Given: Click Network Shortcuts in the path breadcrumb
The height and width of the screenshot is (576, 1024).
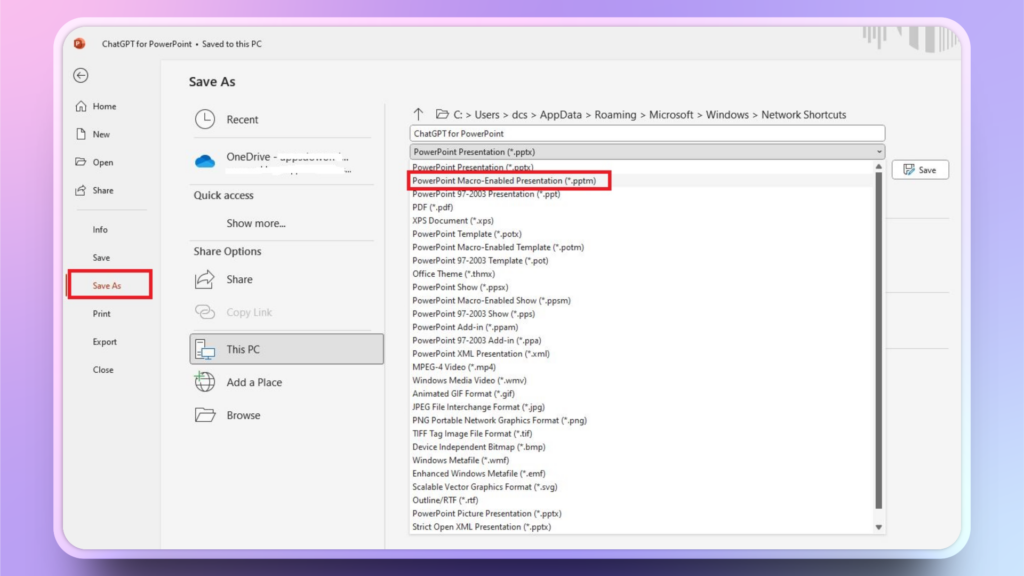Looking at the screenshot, I should click(803, 115).
